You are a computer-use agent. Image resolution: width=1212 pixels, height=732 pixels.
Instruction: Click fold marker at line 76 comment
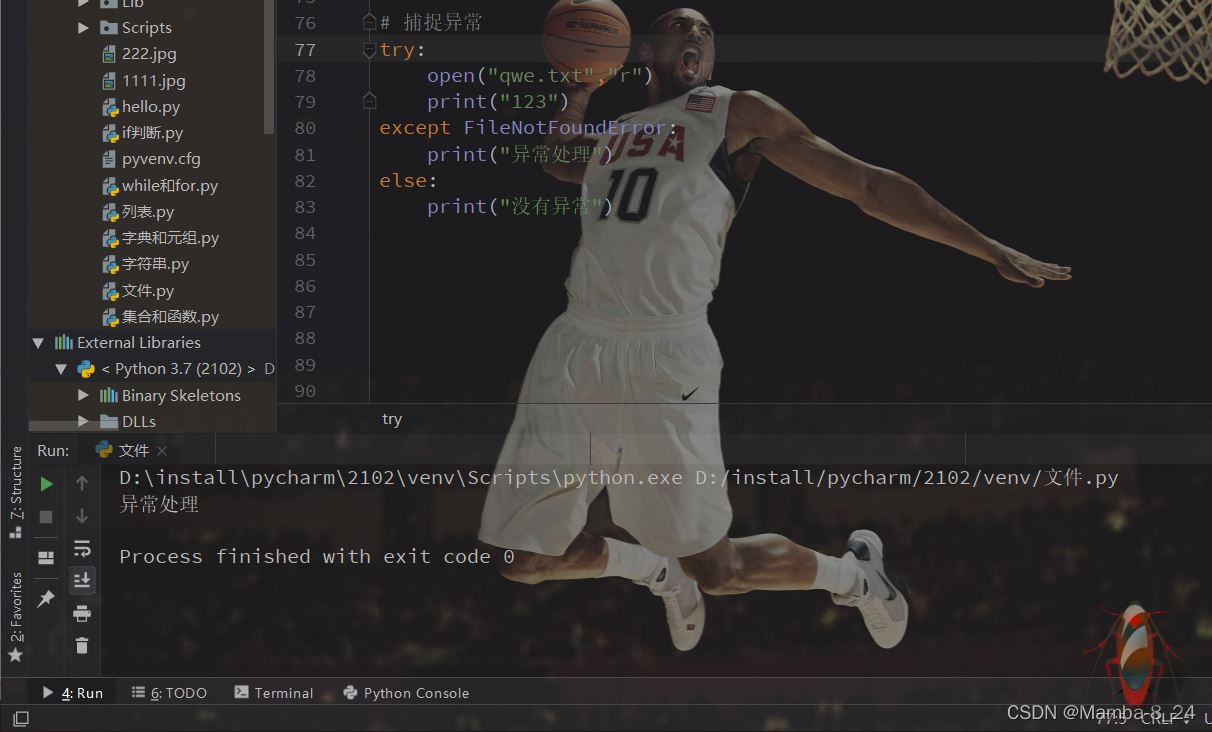(369, 23)
